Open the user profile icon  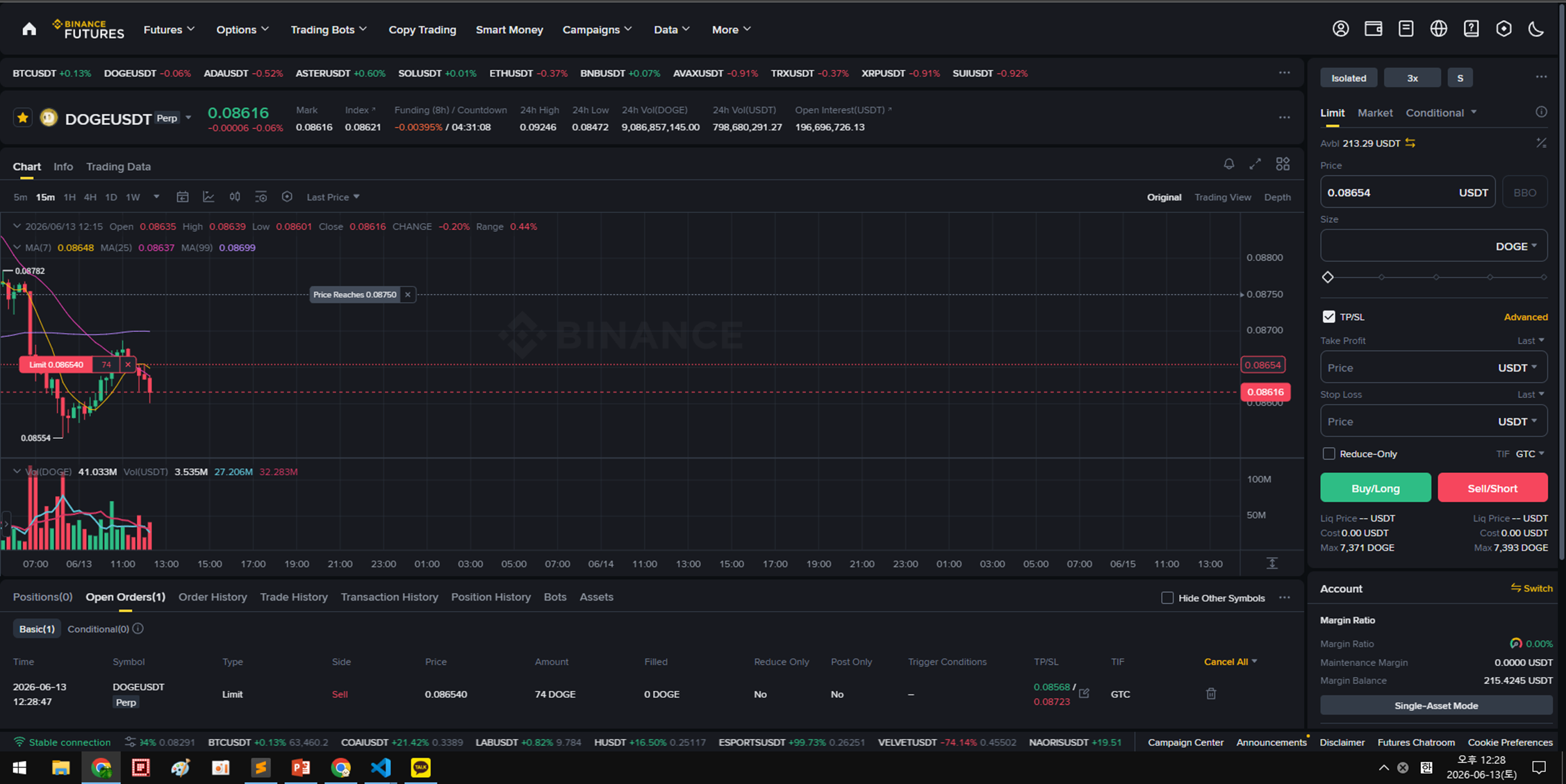click(x=1340, y=29)
